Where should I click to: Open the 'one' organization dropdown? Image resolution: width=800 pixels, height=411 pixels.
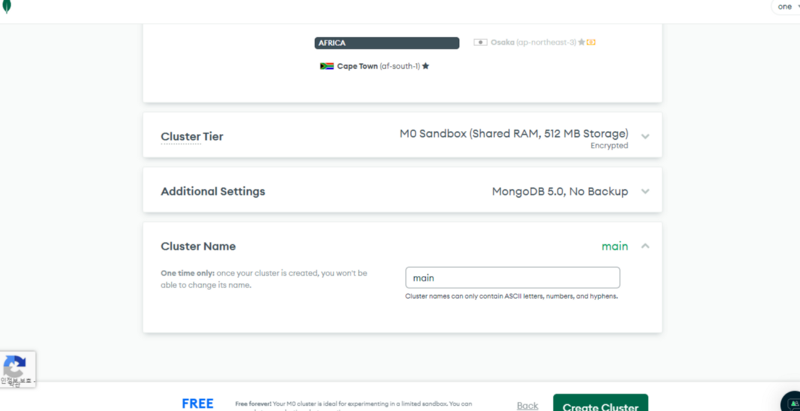pos(786,7)
